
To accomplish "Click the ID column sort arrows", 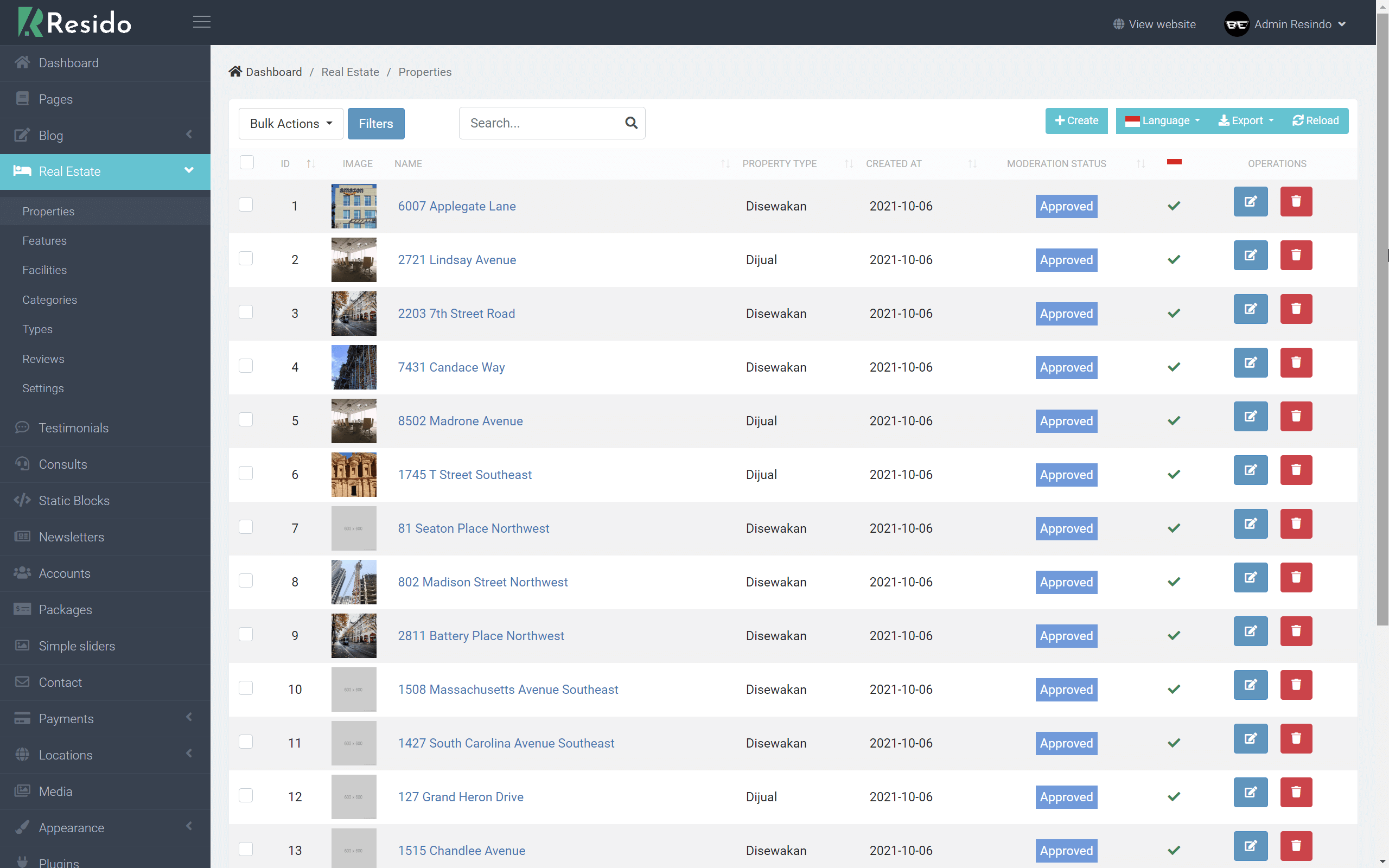I will click(310, 164).
